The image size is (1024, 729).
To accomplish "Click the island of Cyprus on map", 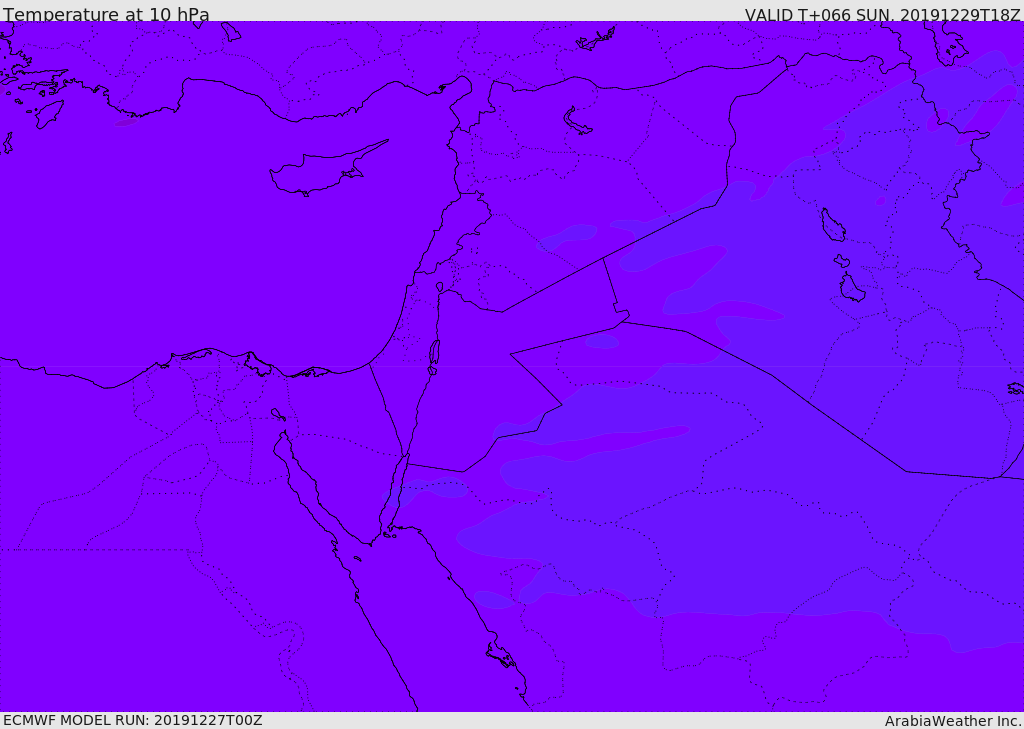I will click(x=327, y=169).
